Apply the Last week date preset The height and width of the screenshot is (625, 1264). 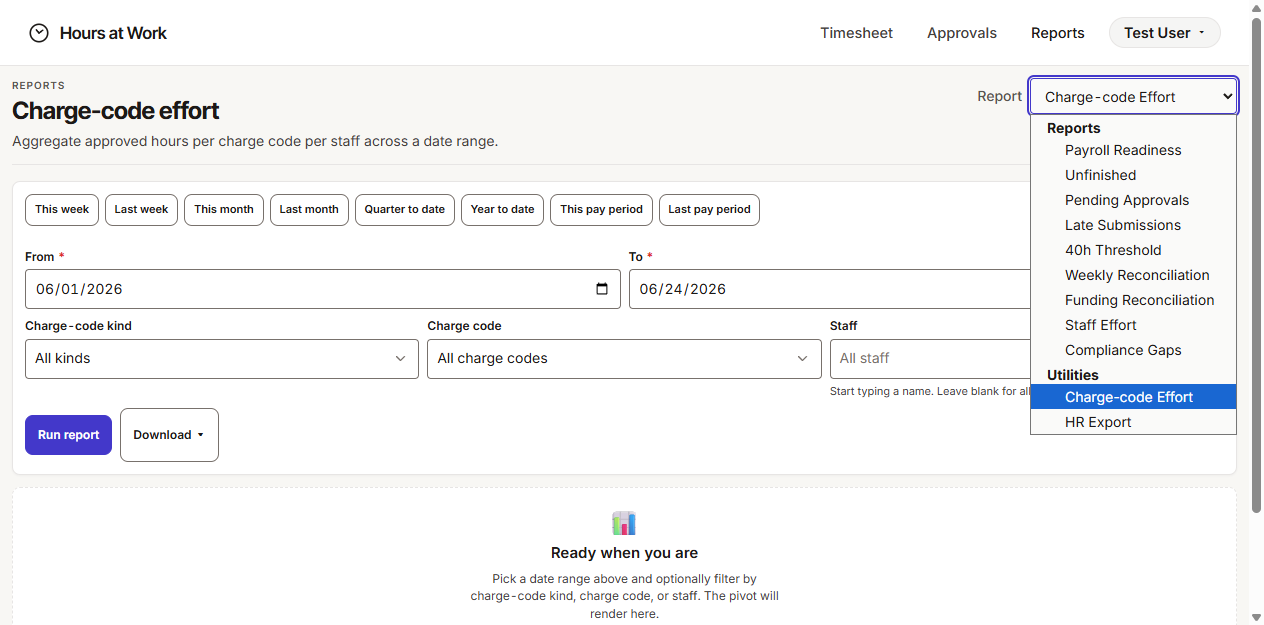click(141, 210)
